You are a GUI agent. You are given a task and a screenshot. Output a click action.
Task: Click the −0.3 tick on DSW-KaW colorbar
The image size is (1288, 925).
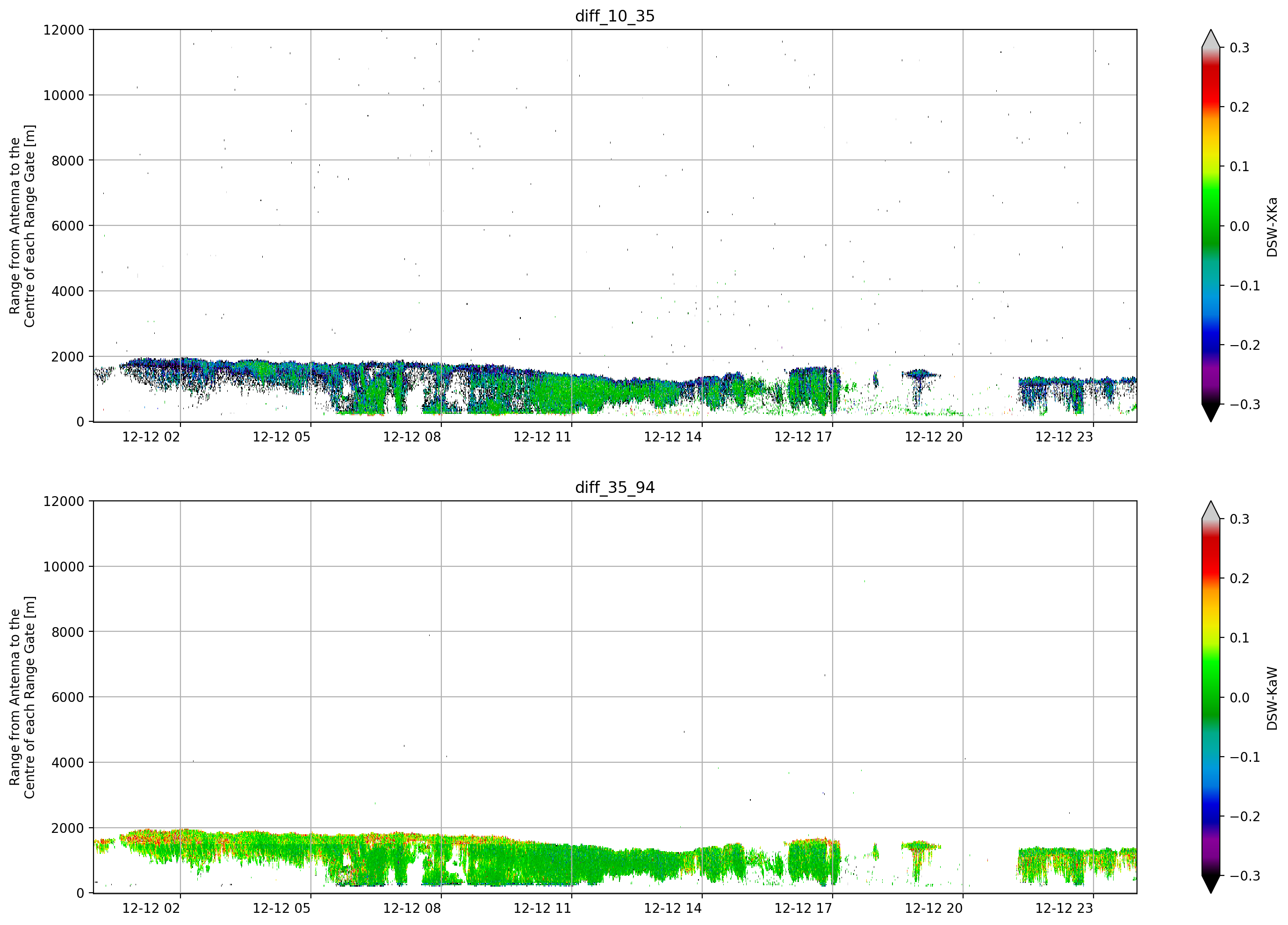pyautogui.click(x=1245, y=875)
